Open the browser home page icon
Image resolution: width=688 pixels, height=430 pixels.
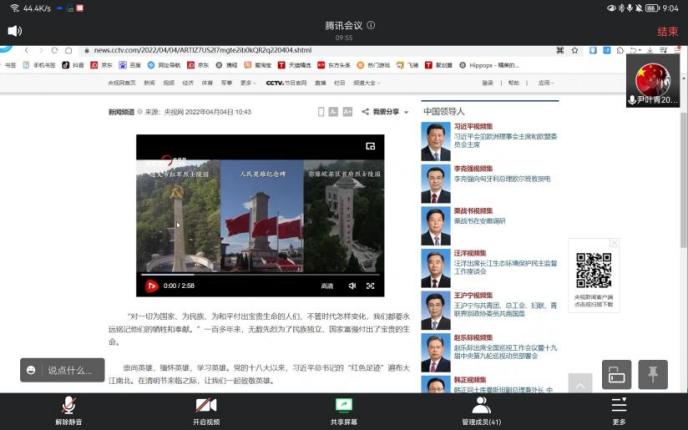point(68,50)
